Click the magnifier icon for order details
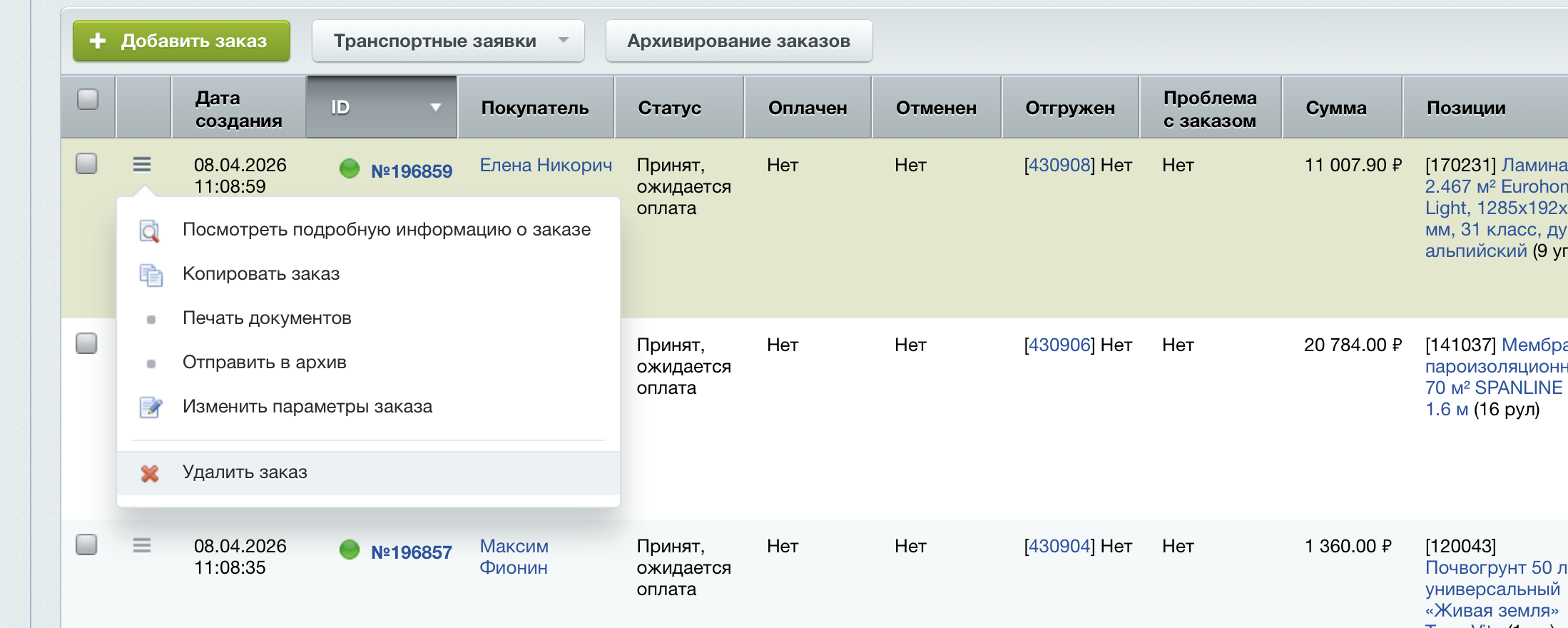1568x628 pixels. pos(150,231)
